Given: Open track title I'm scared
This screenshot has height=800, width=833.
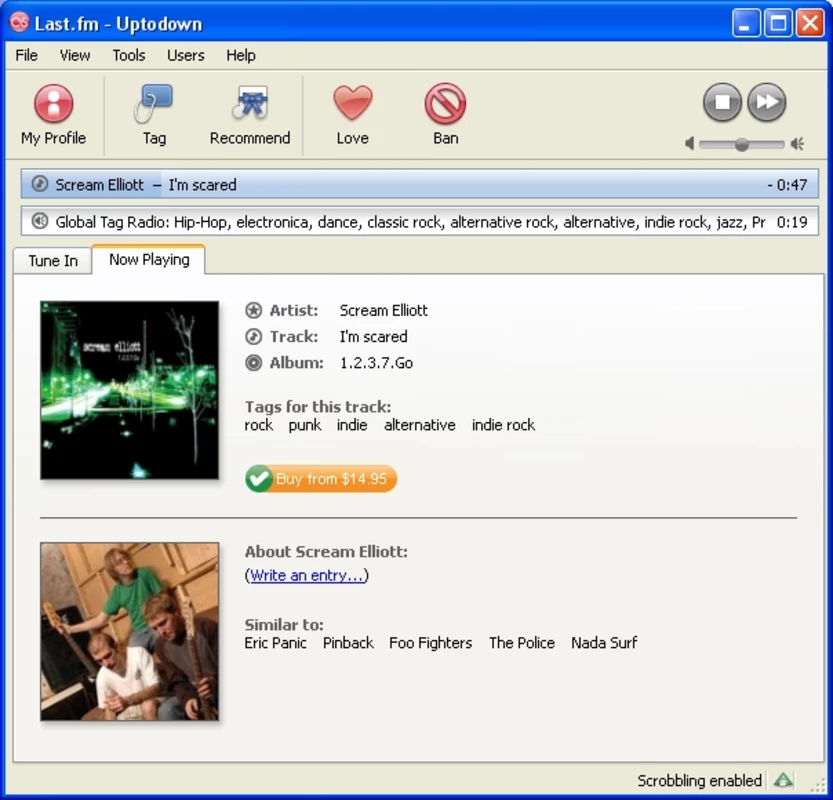Looking at the screenshot, I should point(373,336).
